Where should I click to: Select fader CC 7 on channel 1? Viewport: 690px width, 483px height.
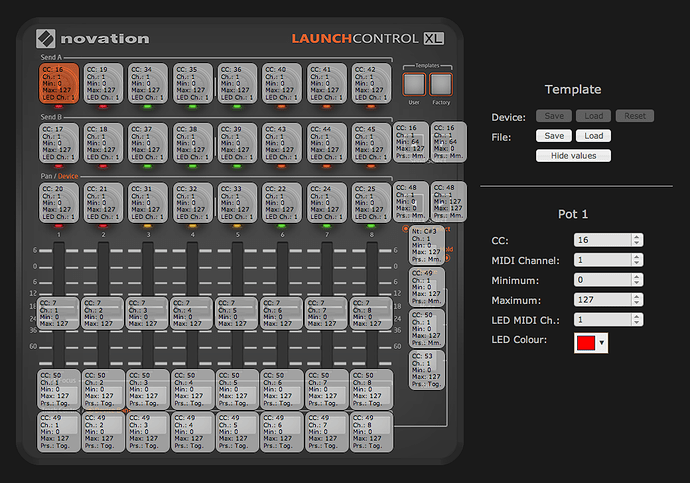(59, 313)
